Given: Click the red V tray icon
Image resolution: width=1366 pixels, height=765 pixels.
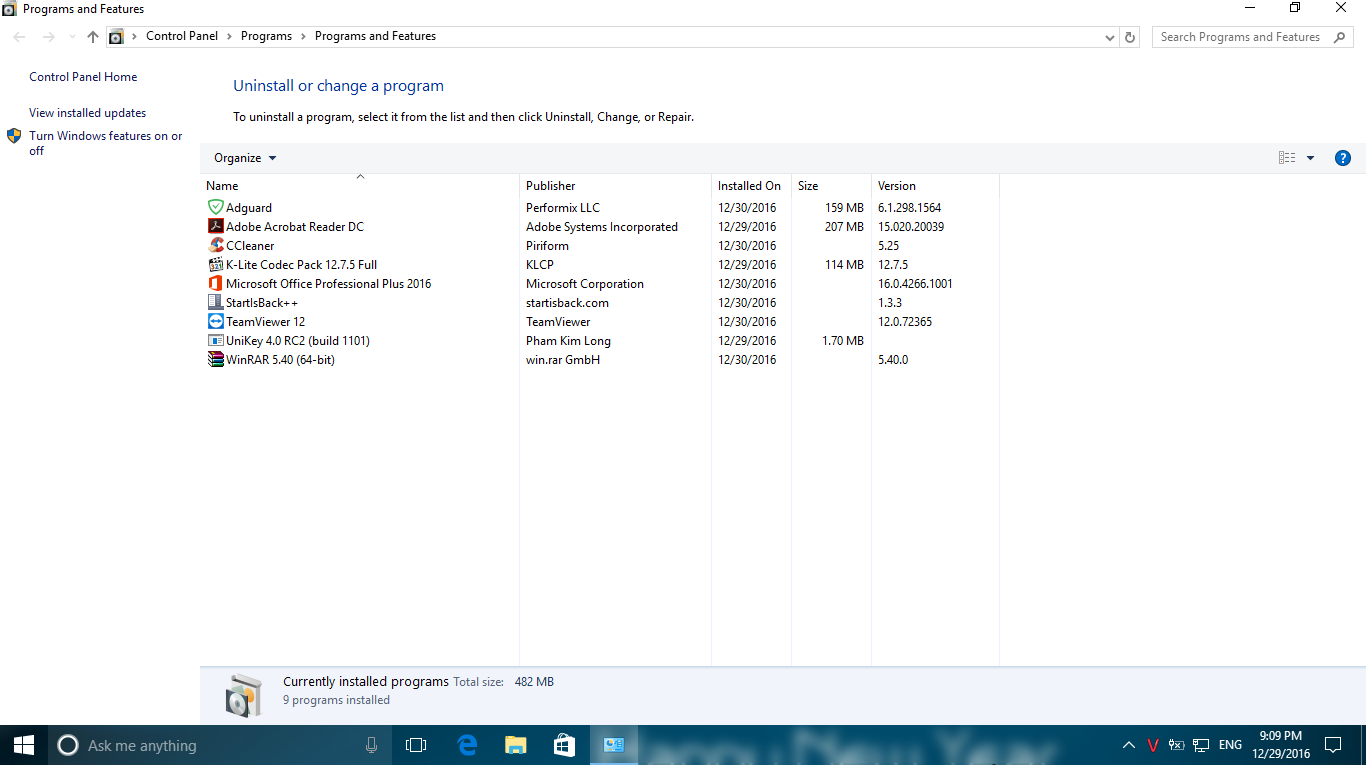Looking at the screenshot, I should pyautogui.click(x=1153, y=745).
